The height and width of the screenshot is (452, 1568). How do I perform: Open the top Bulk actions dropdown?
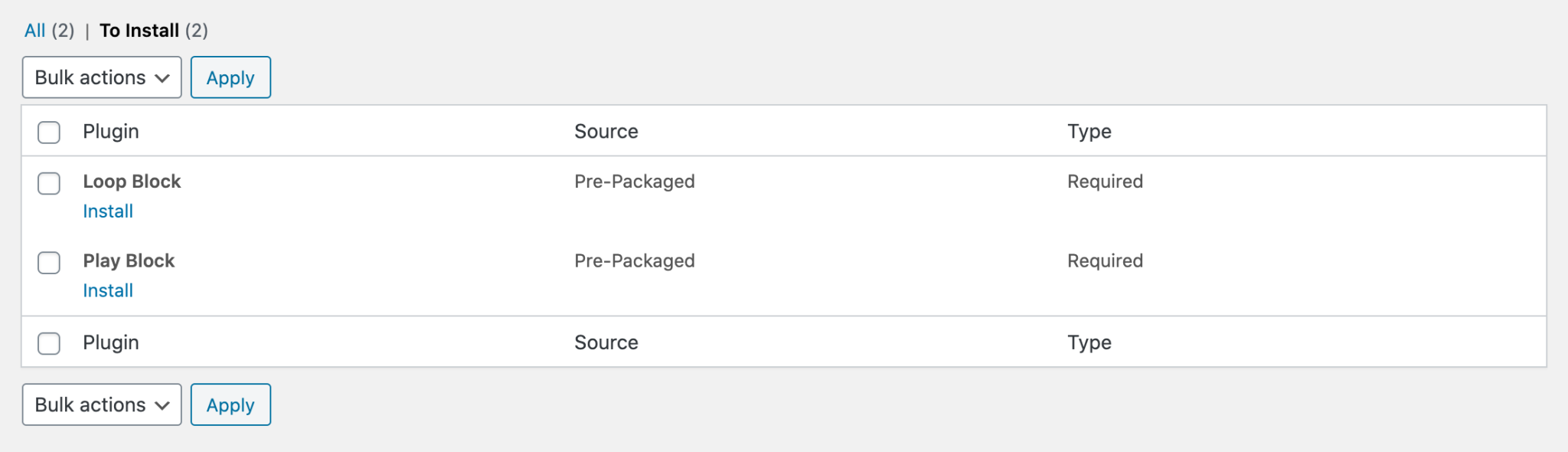pos(101,77)
